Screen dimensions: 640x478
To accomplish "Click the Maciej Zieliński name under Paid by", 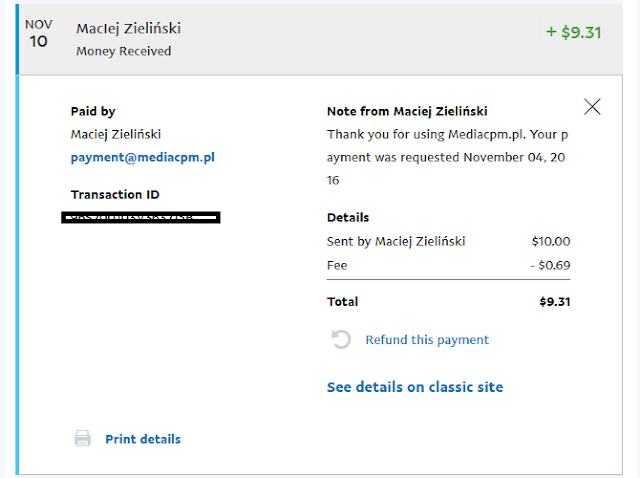I will point(116,134).
